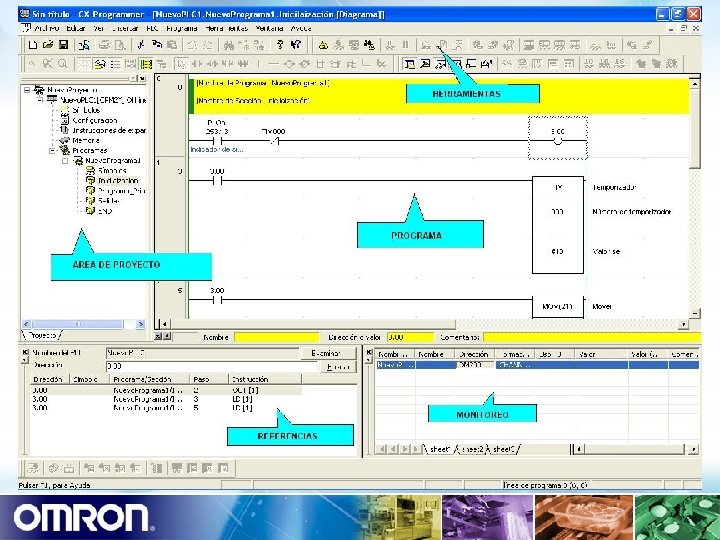Select Configuración in the project tree
This screenshot has width=720, height=540.
[x=94, y=120]
